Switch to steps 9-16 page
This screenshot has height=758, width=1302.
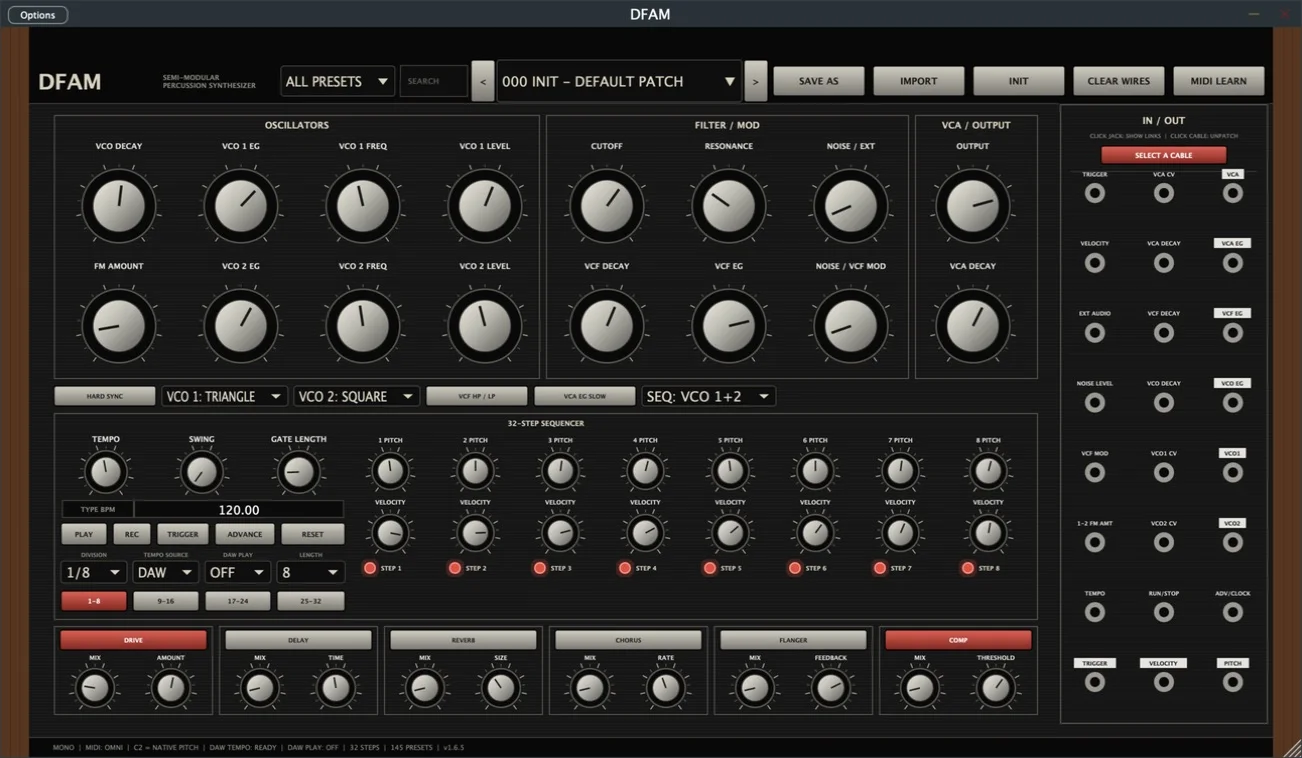pyautogui.click(x=166, y=601)
